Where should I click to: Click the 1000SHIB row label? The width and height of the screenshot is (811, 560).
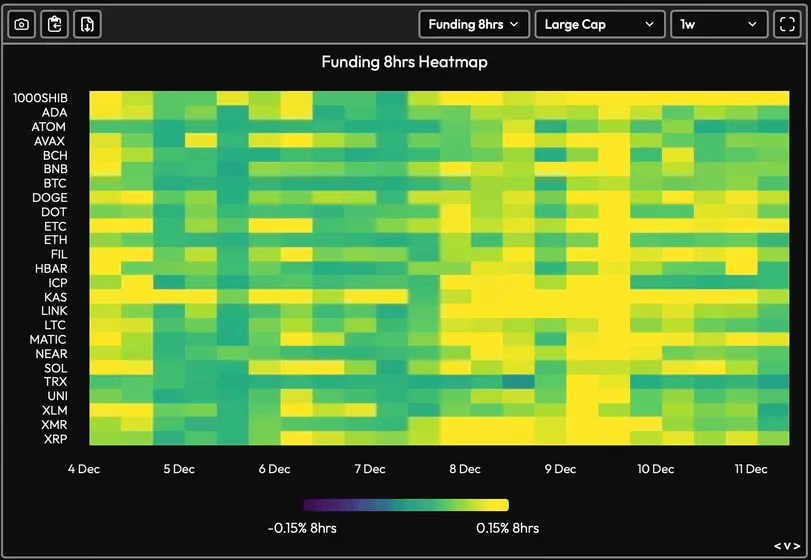point(40,98)
